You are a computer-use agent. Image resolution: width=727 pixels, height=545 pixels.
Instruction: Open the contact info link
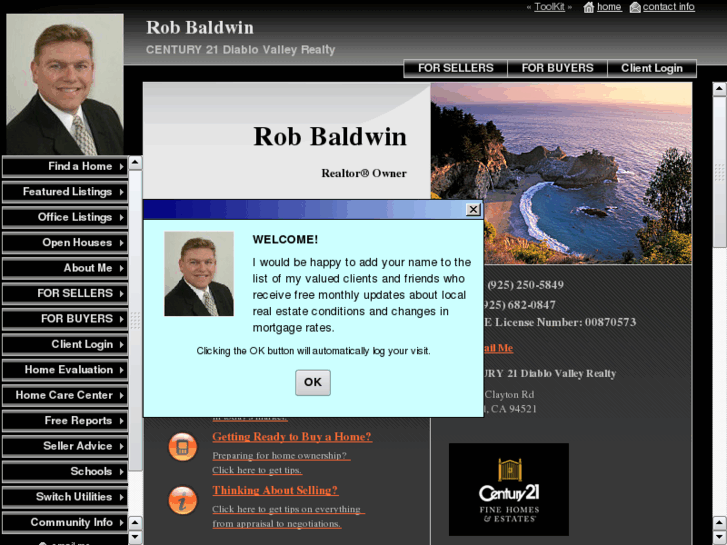[669, 7]
